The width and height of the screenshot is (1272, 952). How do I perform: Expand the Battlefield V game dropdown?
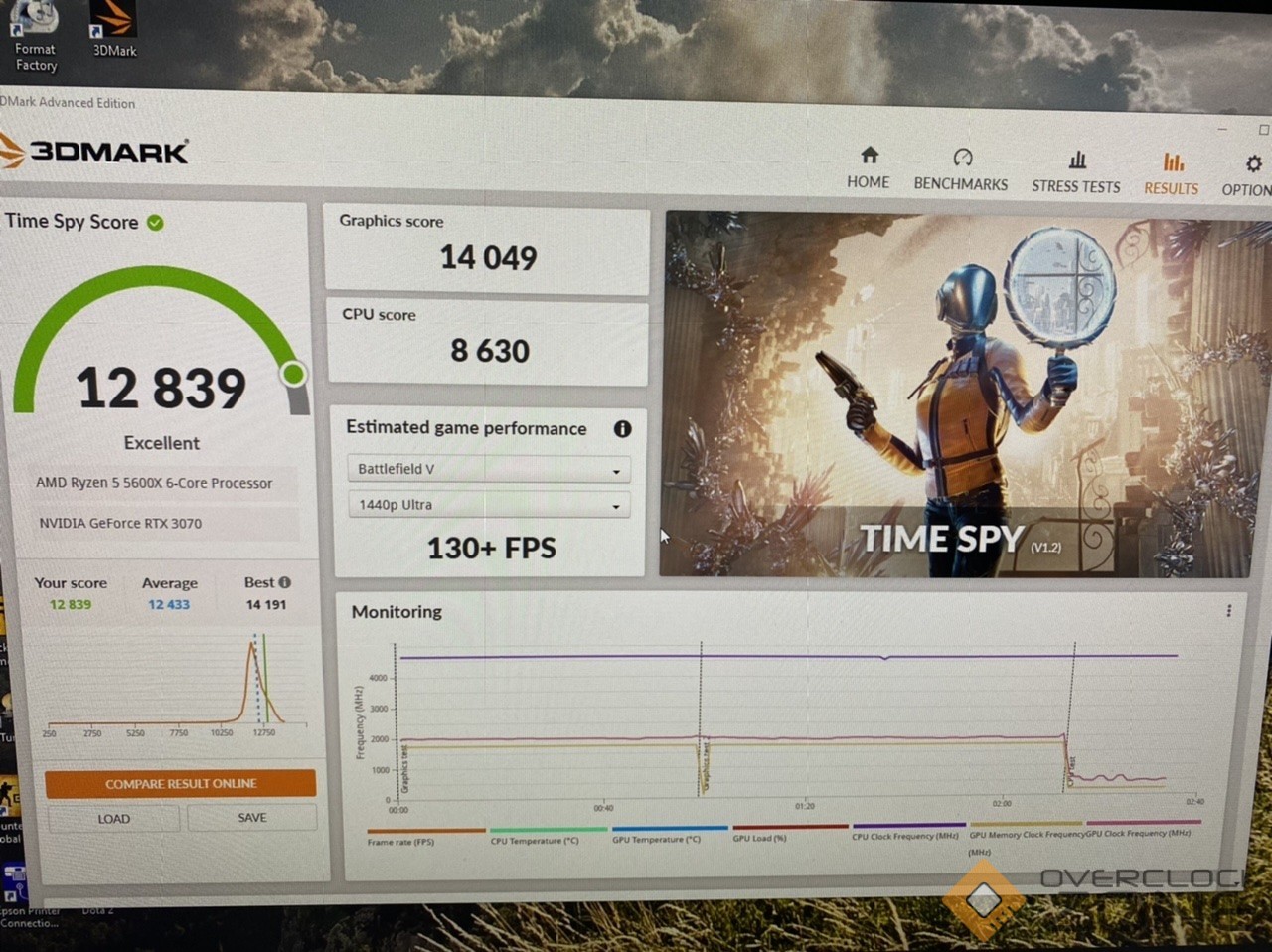[x=488, y=469]
